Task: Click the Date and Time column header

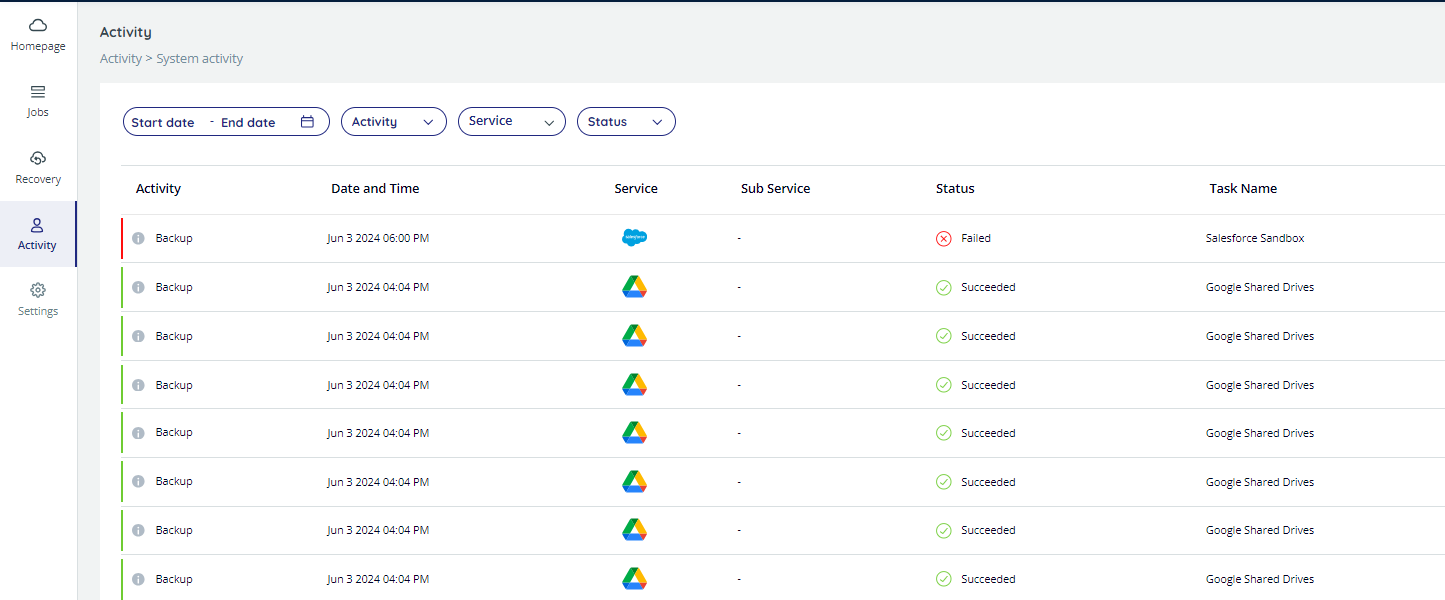Action: pyautogui.click(x=375, y=189)
